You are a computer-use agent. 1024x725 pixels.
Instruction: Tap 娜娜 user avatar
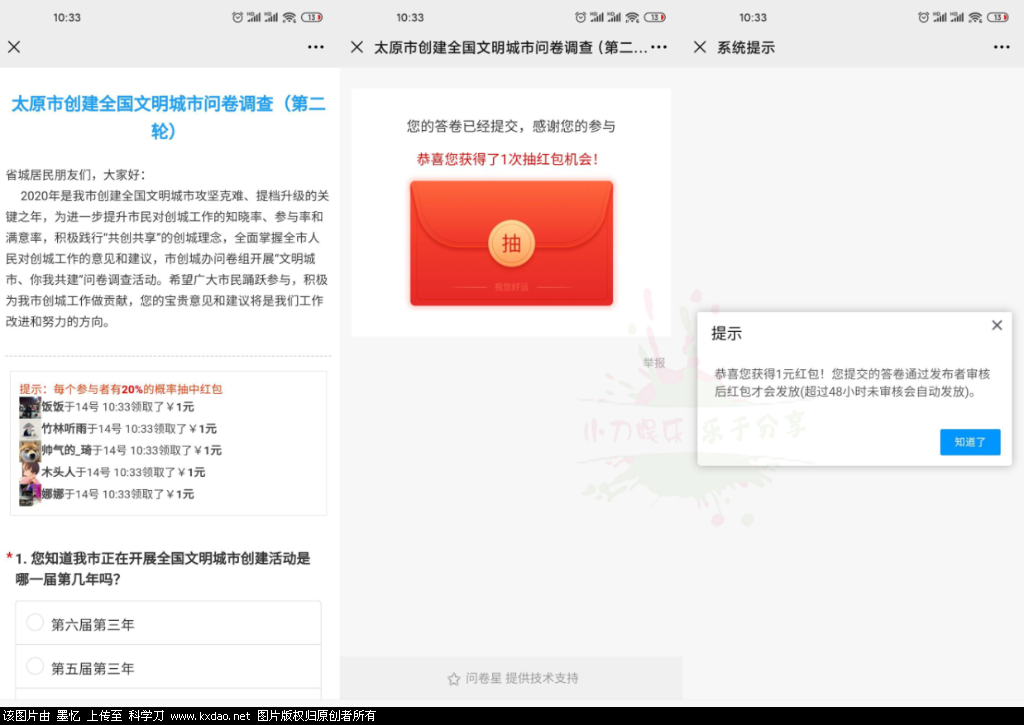(x=29, y=494)
